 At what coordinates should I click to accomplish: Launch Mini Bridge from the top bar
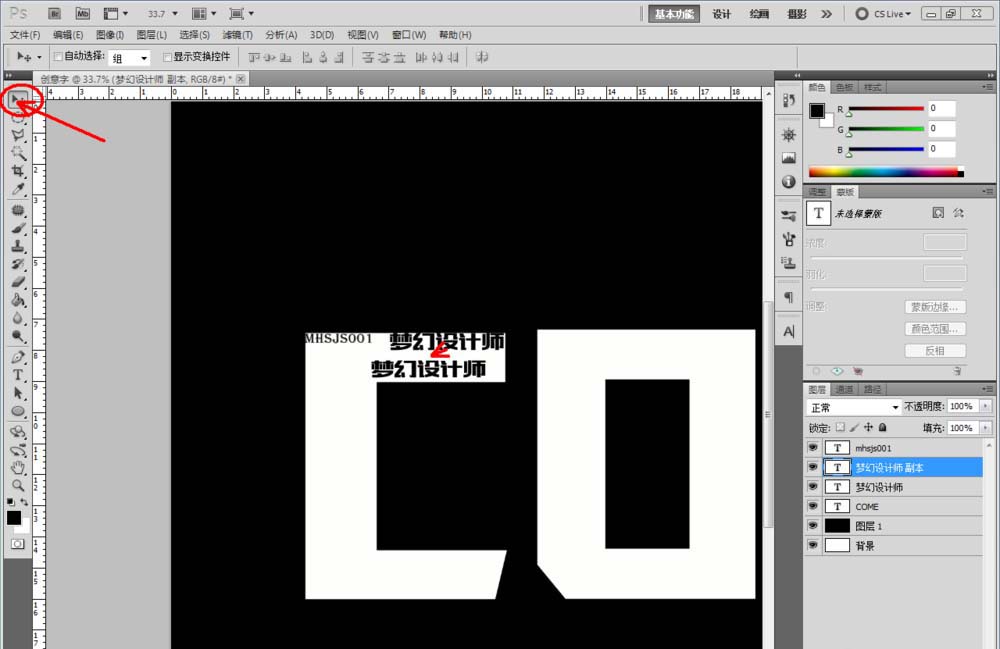click(x=82, y=13)
